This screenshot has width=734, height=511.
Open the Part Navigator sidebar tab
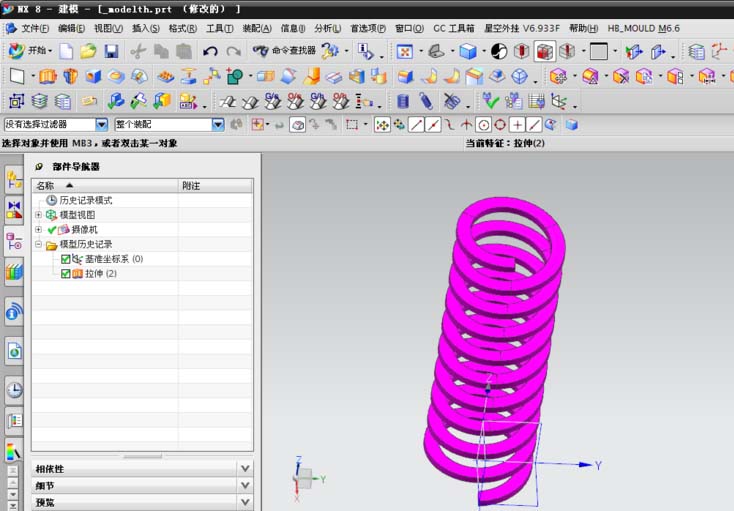[x=14, y=240]
